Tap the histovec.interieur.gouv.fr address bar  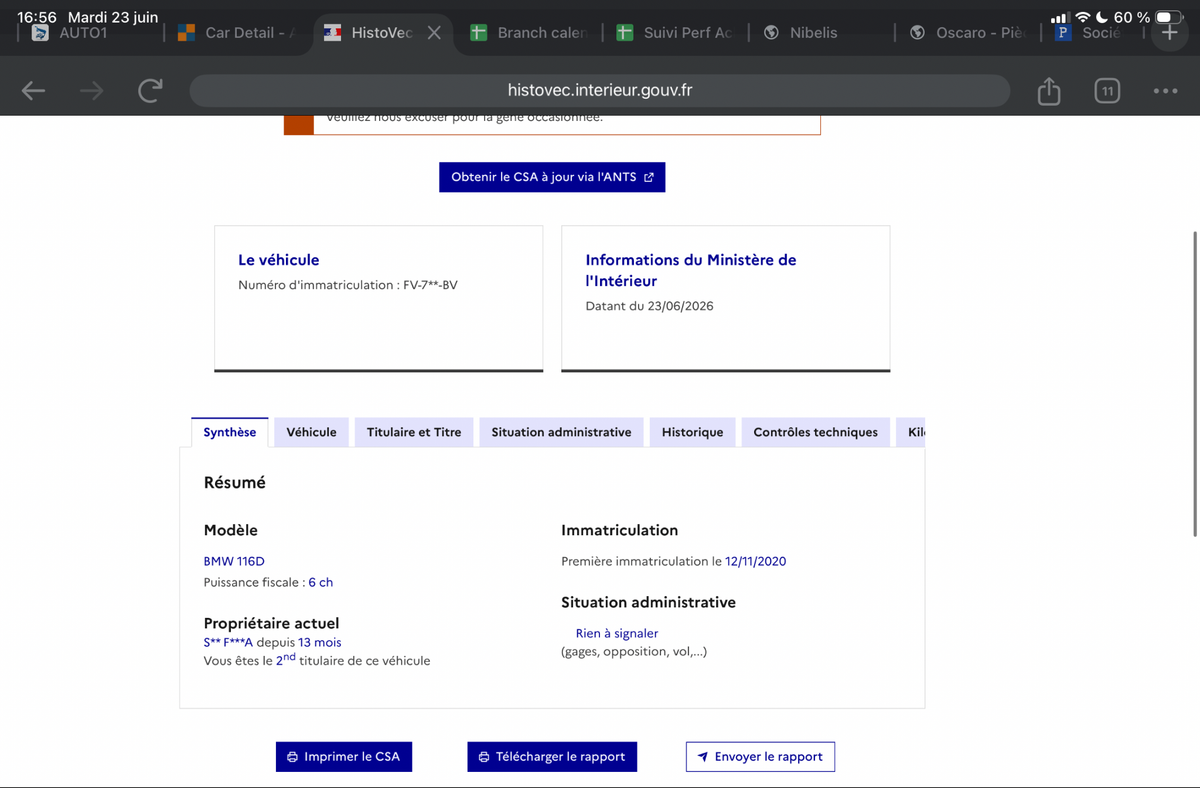(x=600, y=91)
